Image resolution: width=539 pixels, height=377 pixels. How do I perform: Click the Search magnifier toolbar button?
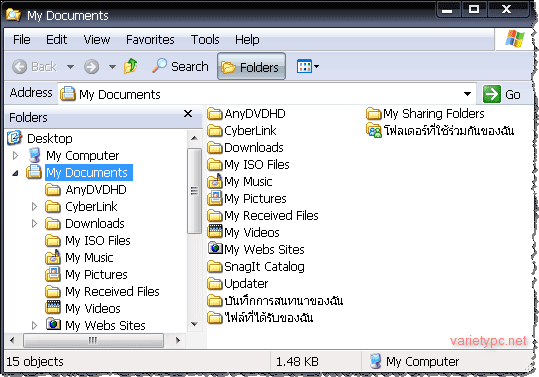click(180, 66)
